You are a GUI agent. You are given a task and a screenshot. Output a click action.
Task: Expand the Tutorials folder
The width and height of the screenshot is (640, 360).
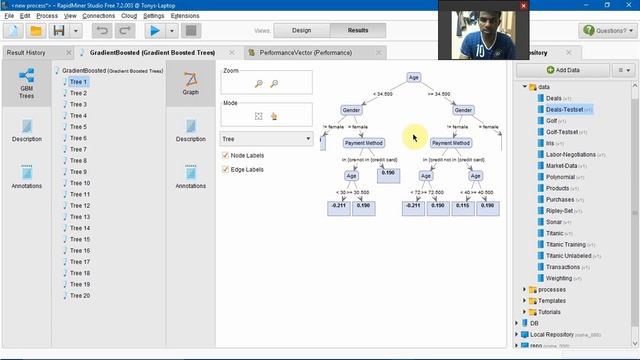point(524,312)
